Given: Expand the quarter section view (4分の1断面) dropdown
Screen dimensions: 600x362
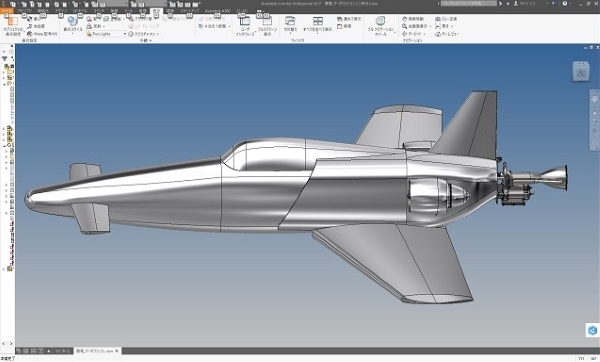Looking at the screenshot, I should click(229, 26).
